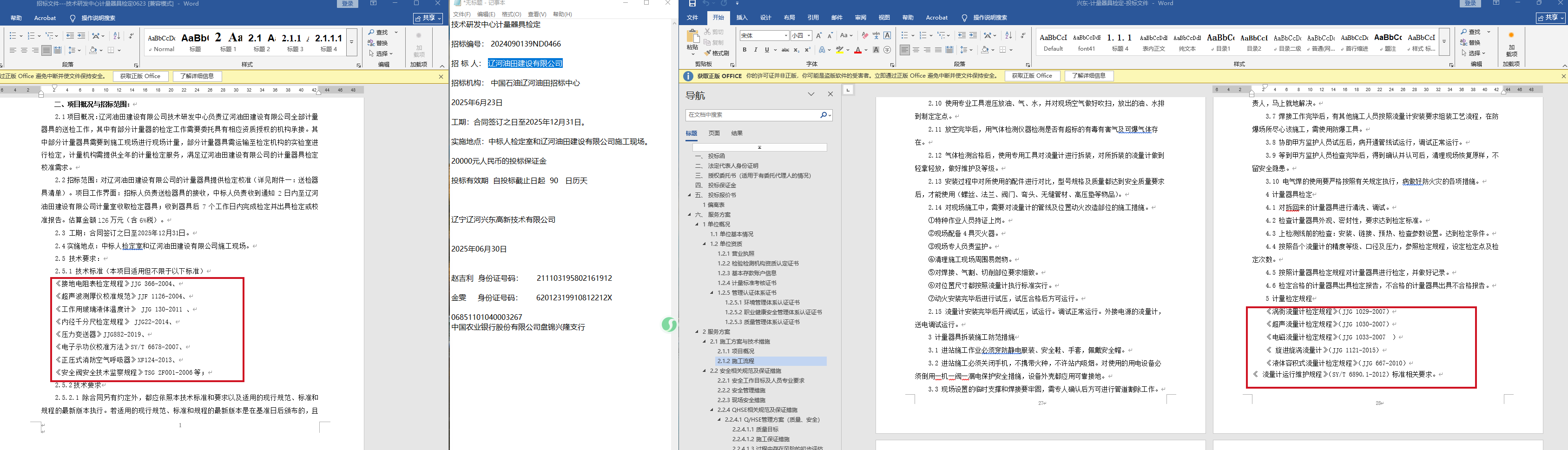This screenshot has width=1568, height=450.
Task: Apply red font color in 投标文件 Word
Action: pos(857,50)
